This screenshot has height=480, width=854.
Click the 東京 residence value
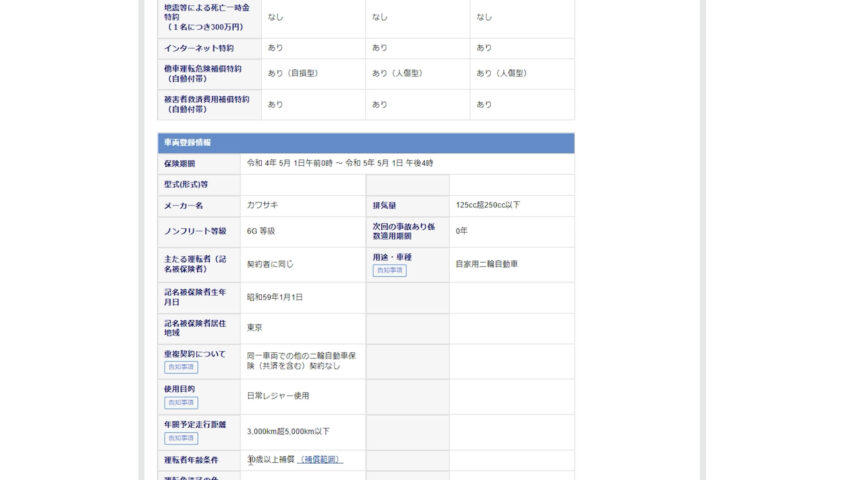click(x=255, y=327)
